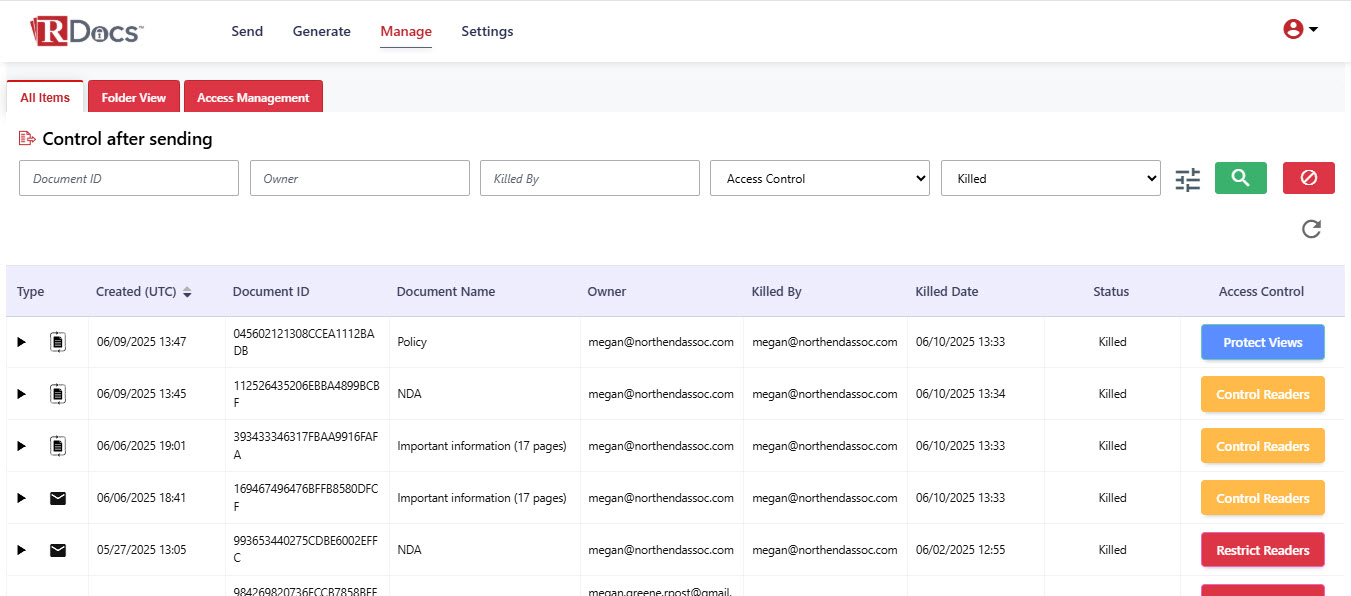Go to the Settings menu
1351x596 pixels.
click(x=487, y=31)
